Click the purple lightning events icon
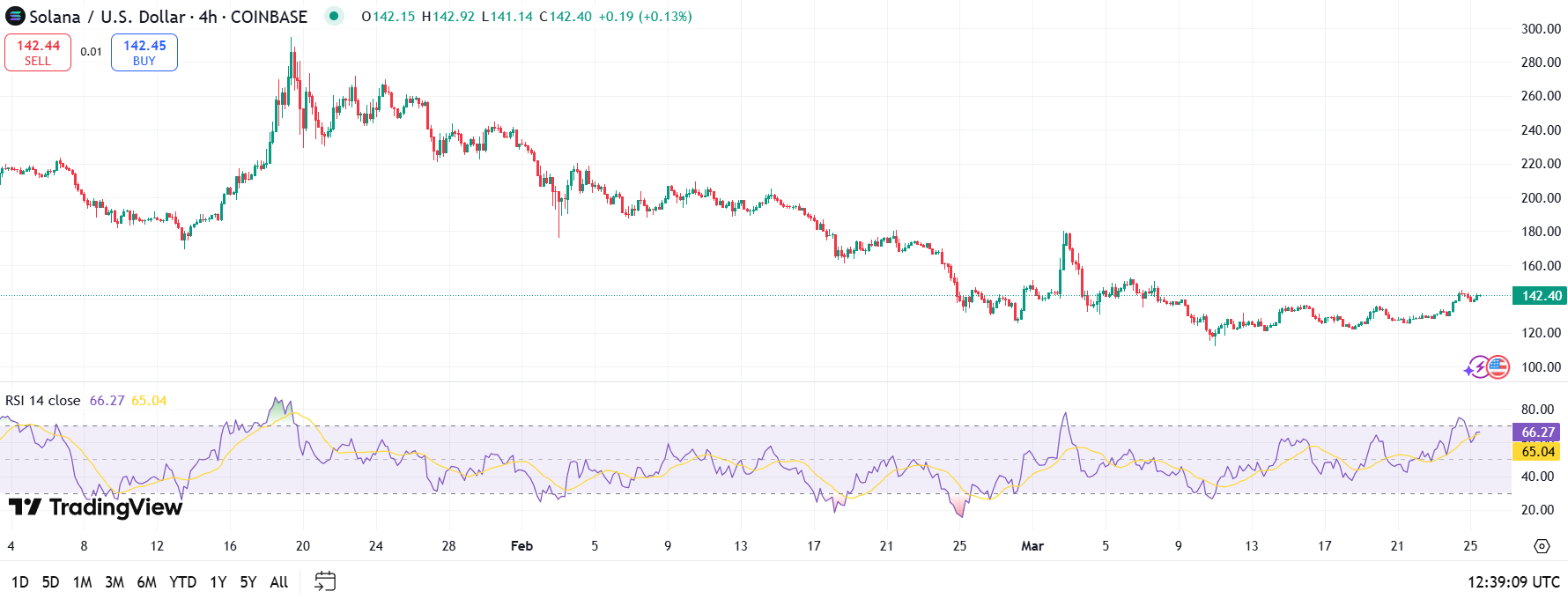This screenshot has height=599, width=1568. (x=1476, y=367)
